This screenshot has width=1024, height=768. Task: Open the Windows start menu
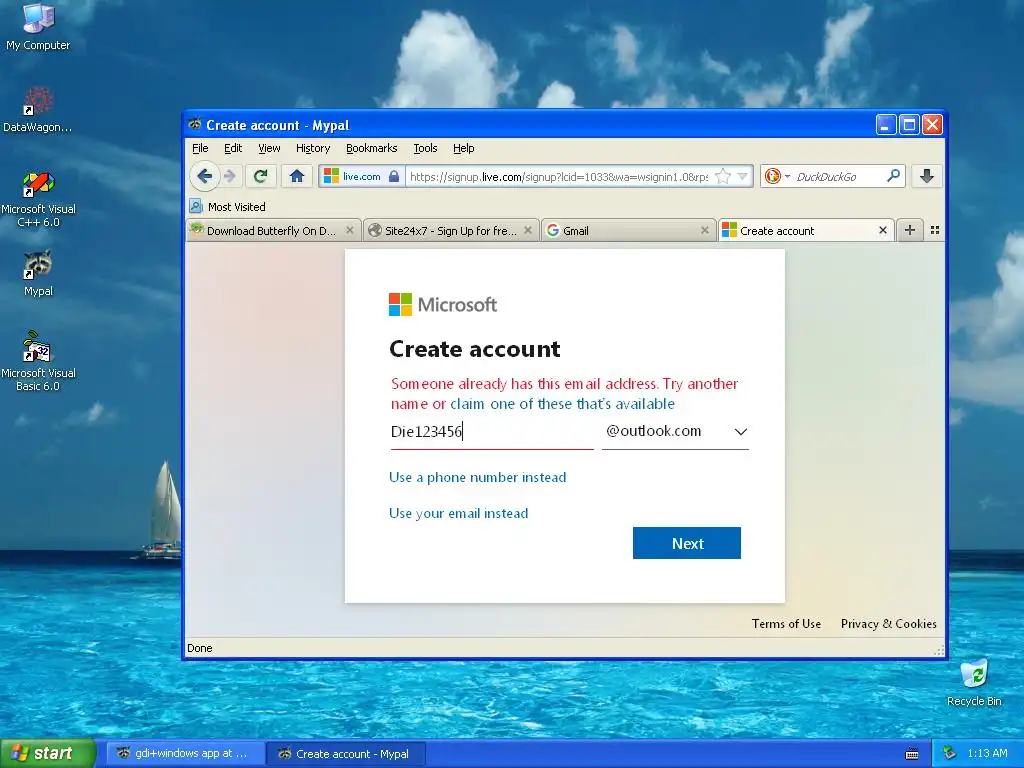click(48, 753)
